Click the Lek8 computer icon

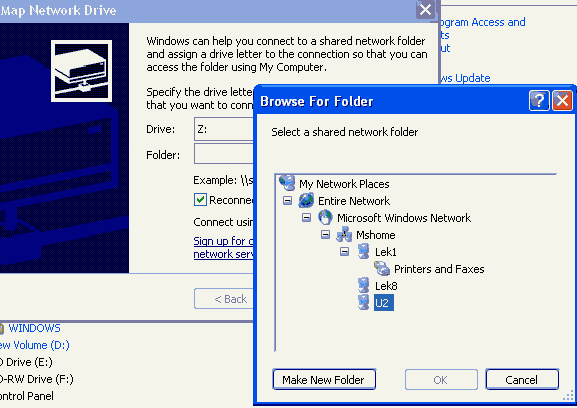pyautogui.click(x=364, y=285)
